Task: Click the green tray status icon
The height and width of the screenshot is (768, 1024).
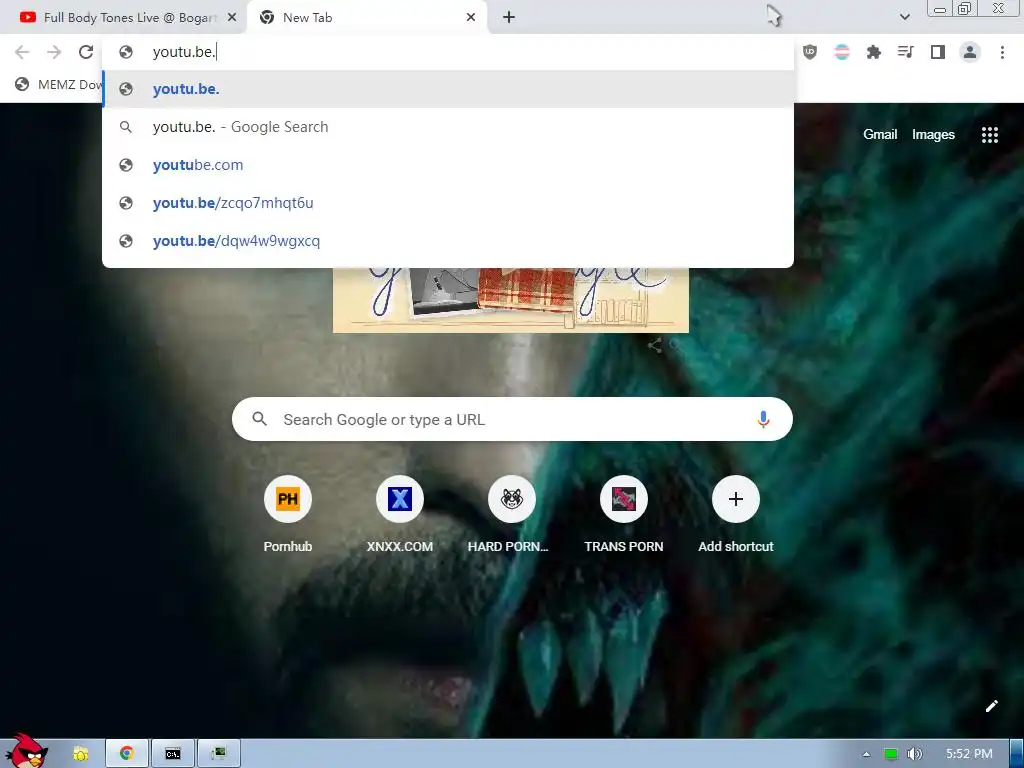Action: [890, 754]
